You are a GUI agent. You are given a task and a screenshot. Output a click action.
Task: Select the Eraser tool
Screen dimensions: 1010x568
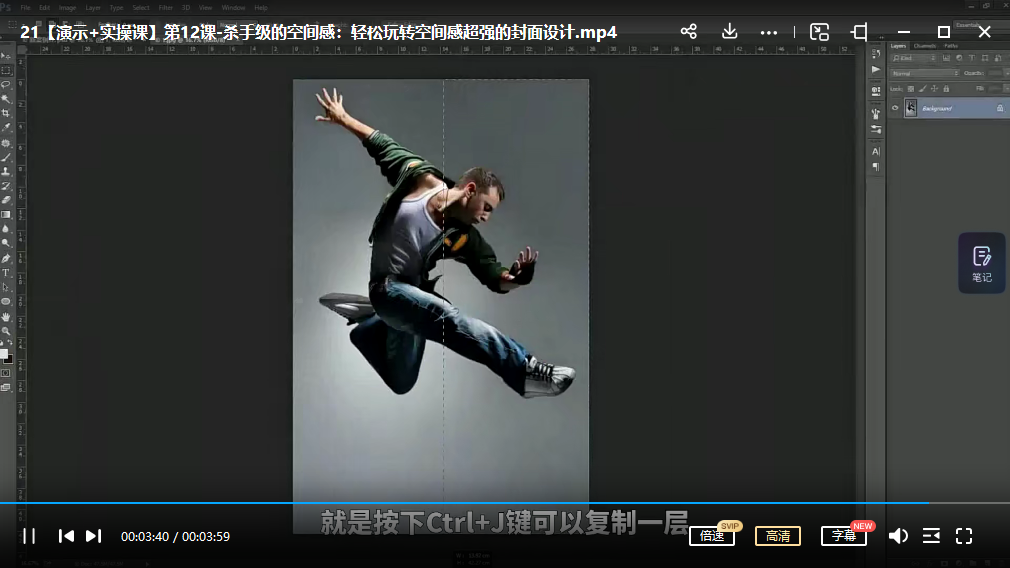(x=6, y=200)
